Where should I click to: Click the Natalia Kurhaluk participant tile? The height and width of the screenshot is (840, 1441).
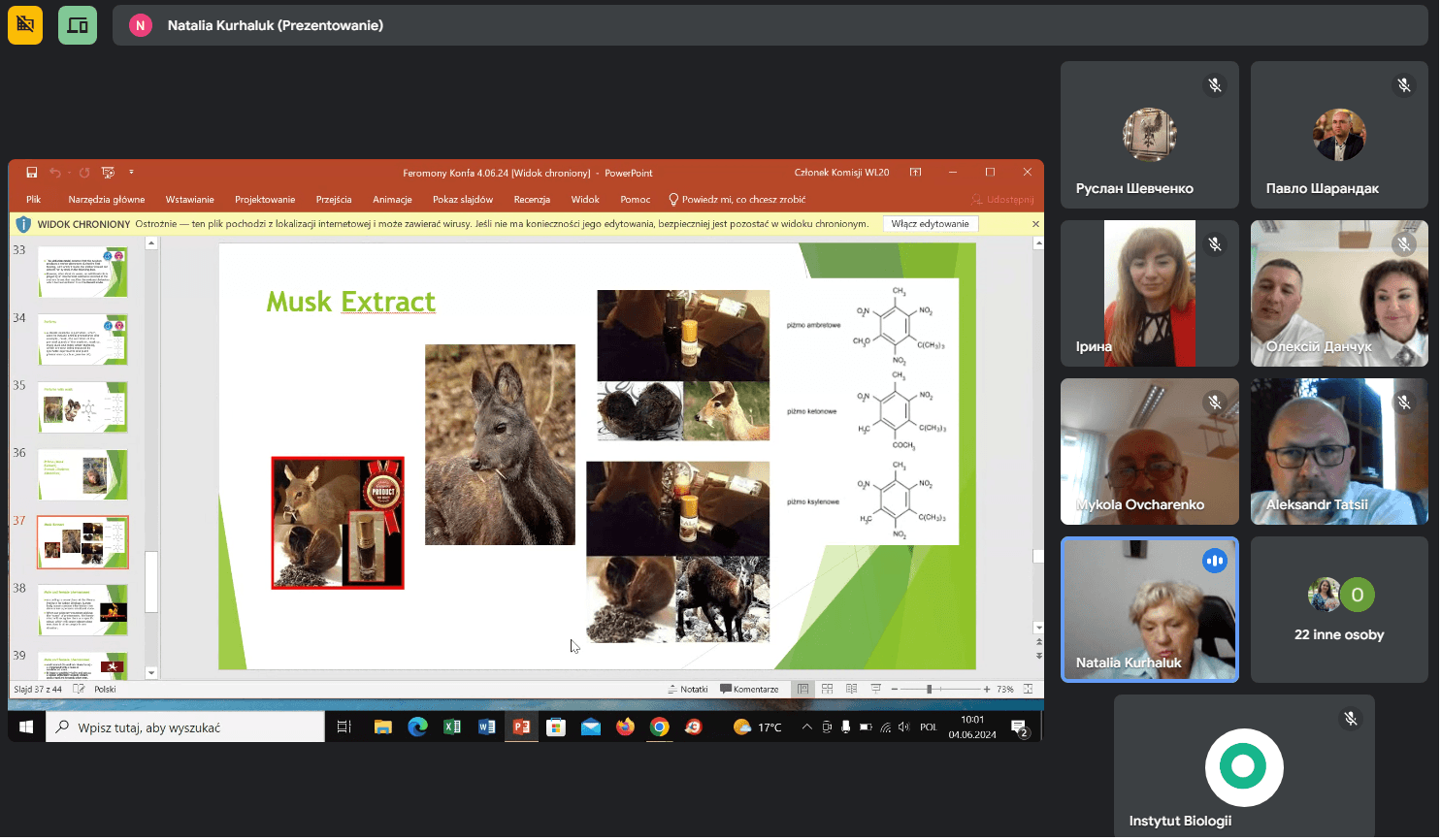pyautogui.click(x=1150, y=609)
